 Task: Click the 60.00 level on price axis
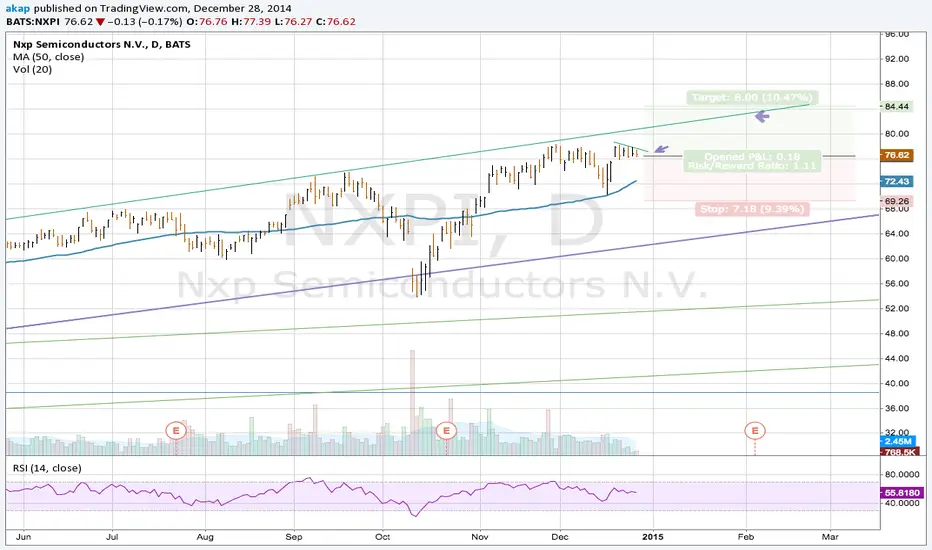click(897, 259)
